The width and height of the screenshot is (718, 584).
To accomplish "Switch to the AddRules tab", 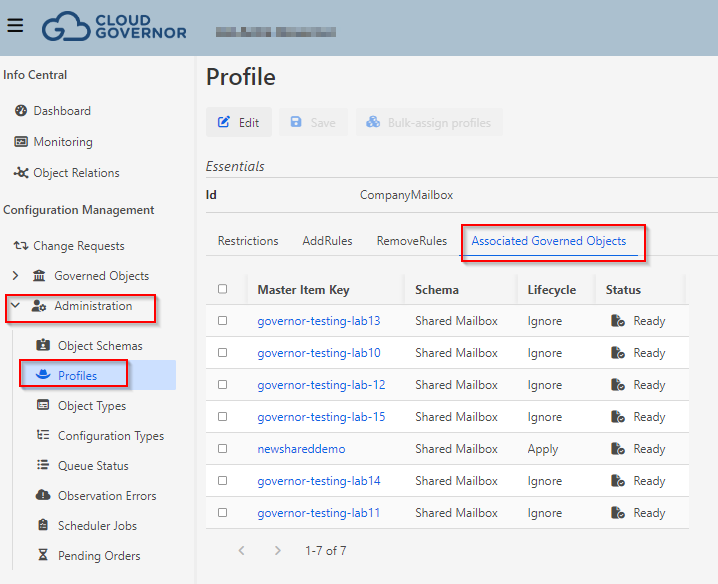I will (x=327, y=241).
